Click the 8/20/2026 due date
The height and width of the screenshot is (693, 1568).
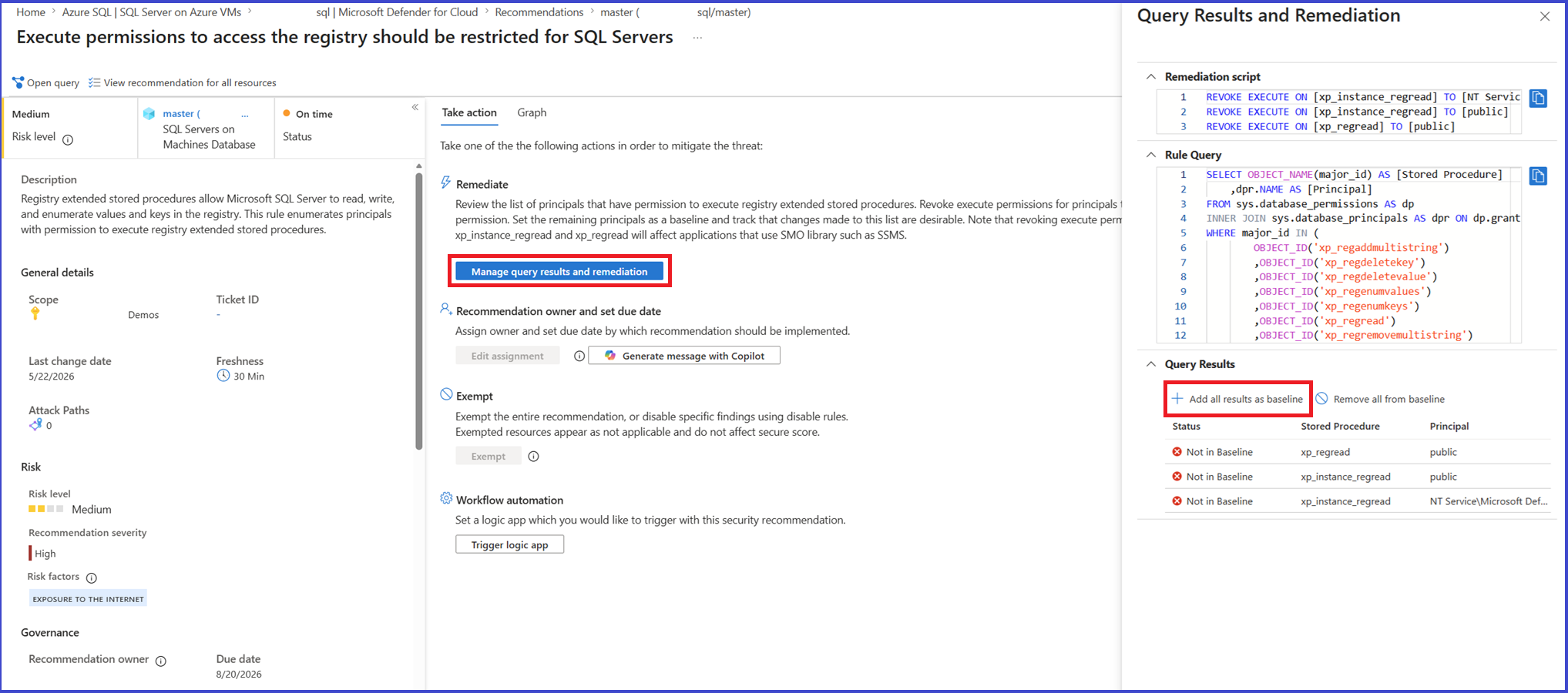tap(239, 675)
